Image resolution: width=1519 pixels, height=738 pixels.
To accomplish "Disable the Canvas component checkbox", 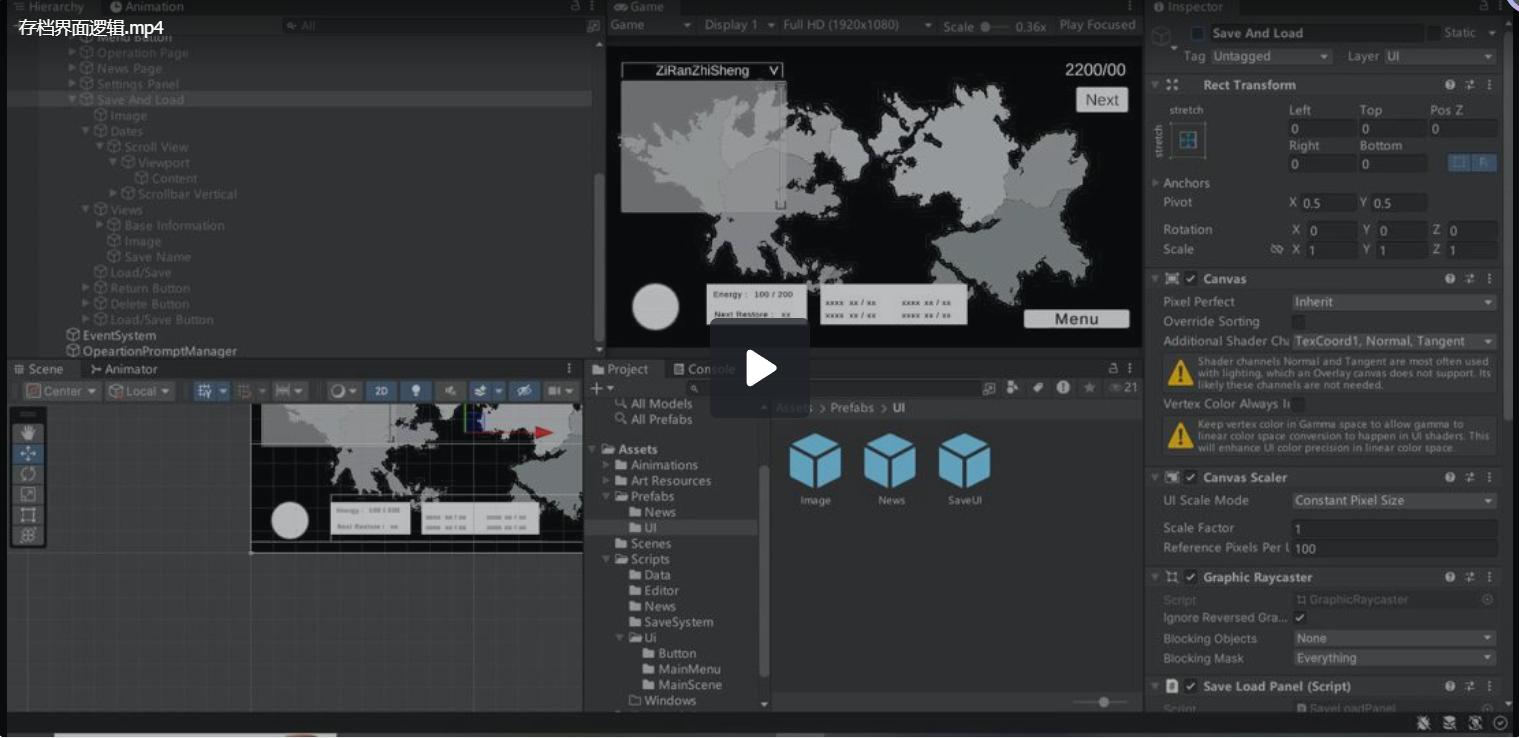I will click(x=1191, y=279).
